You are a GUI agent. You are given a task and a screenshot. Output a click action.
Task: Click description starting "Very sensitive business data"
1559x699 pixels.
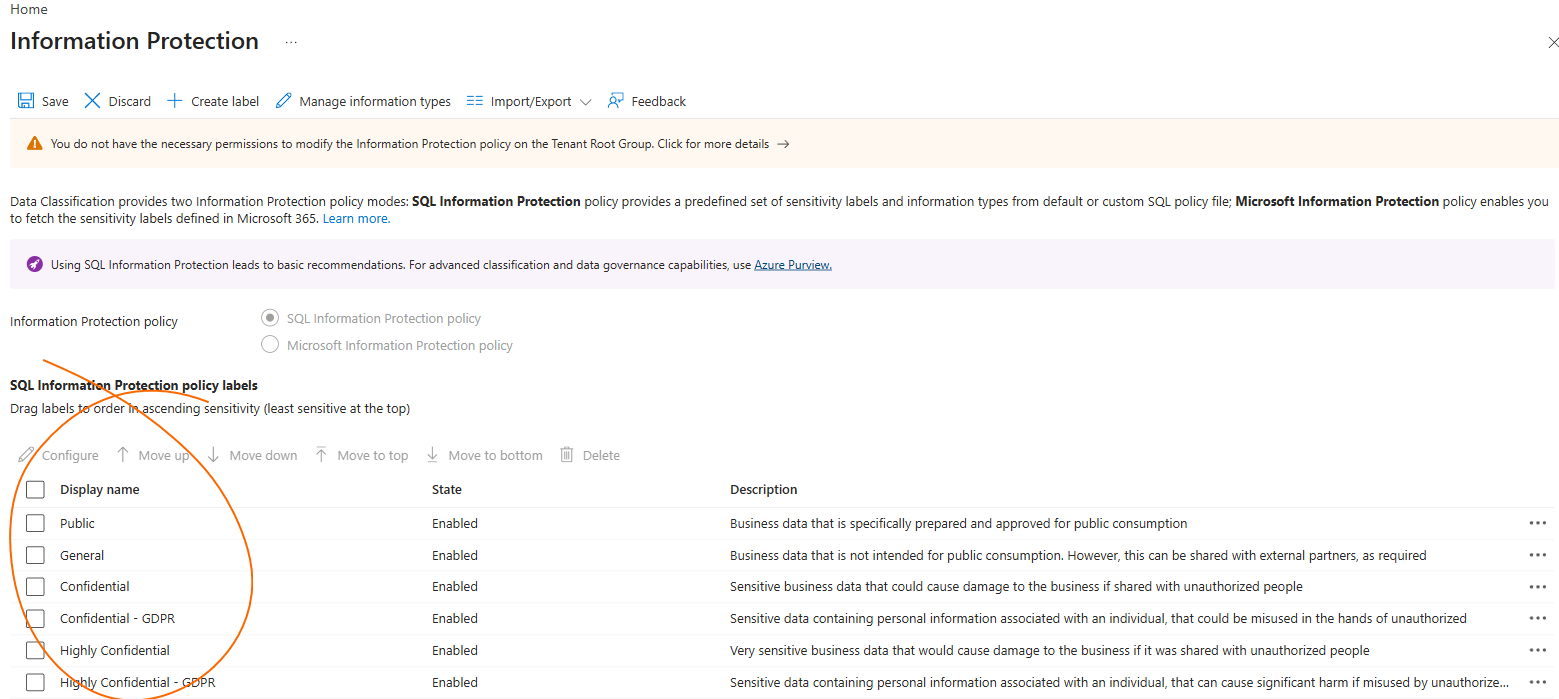pos(1050,650)
